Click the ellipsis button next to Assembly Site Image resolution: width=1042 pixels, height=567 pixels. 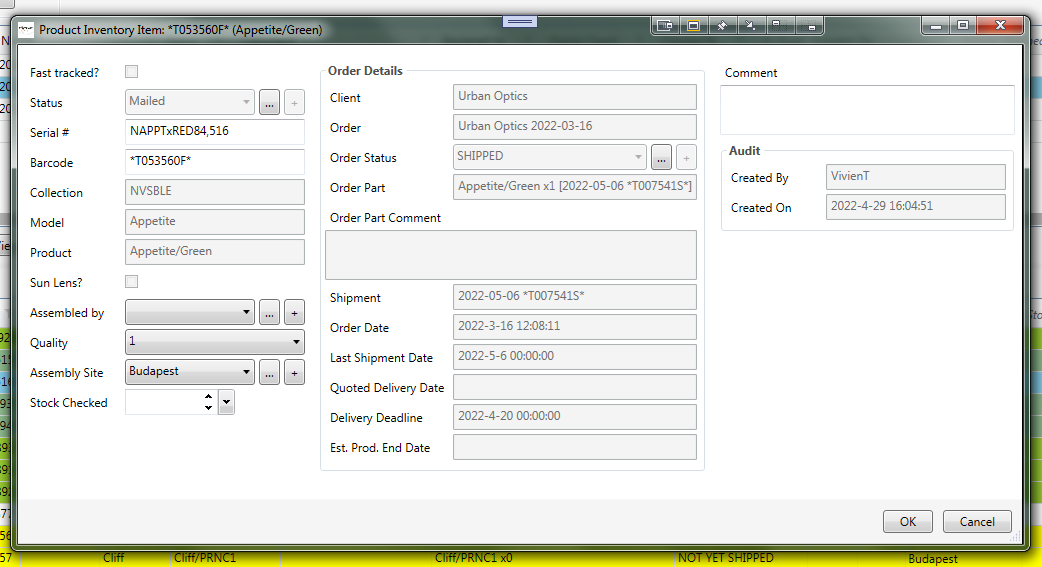[269, 373]
